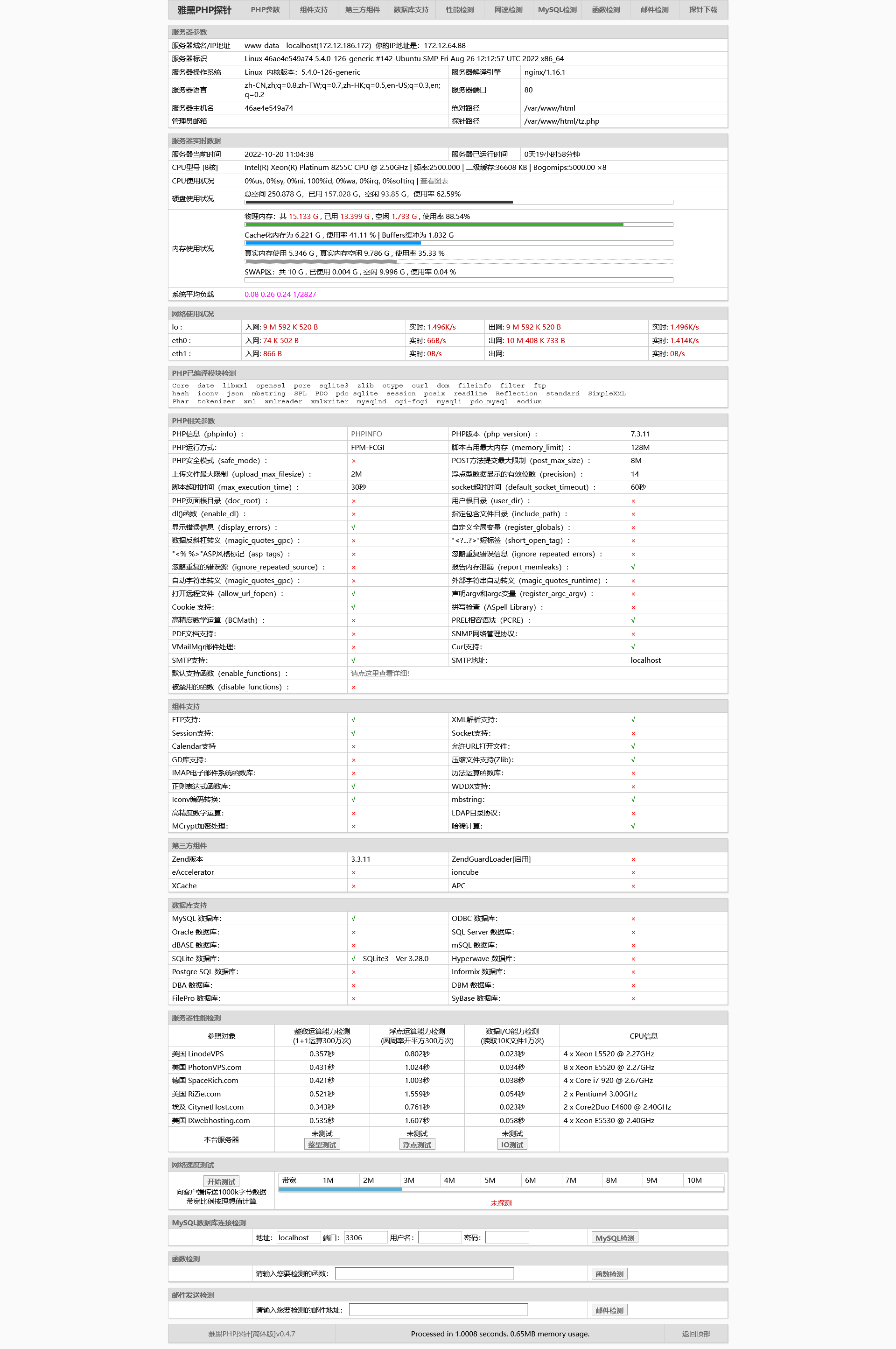Run the 浮点测试 floating point benchmark
Viewport: 896px width, 1349px height.
click(417, 1145)
